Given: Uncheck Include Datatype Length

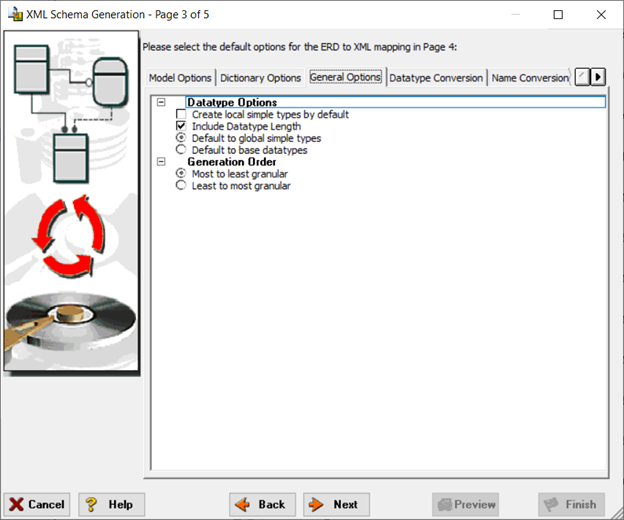Looking at the screenshot, I should [181, 127].
